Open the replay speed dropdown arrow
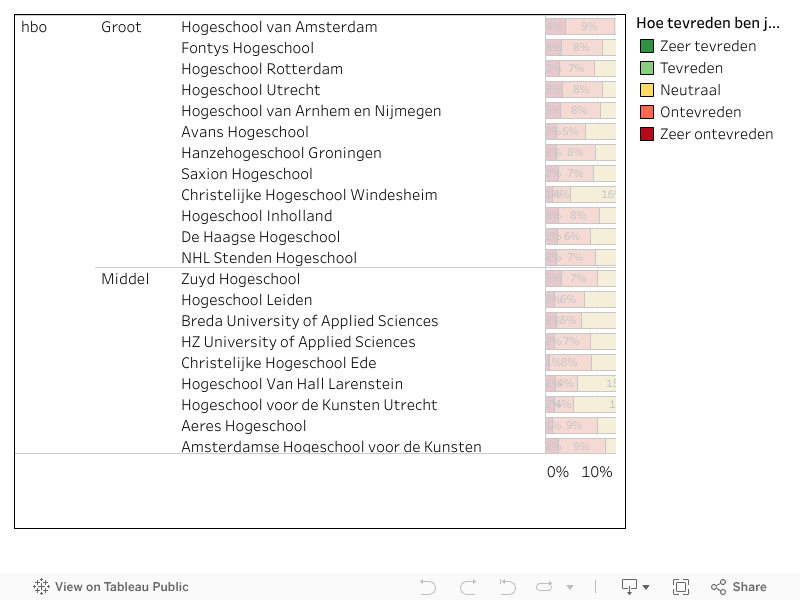This screenshot has width=800, height=600. pos(570,587)
